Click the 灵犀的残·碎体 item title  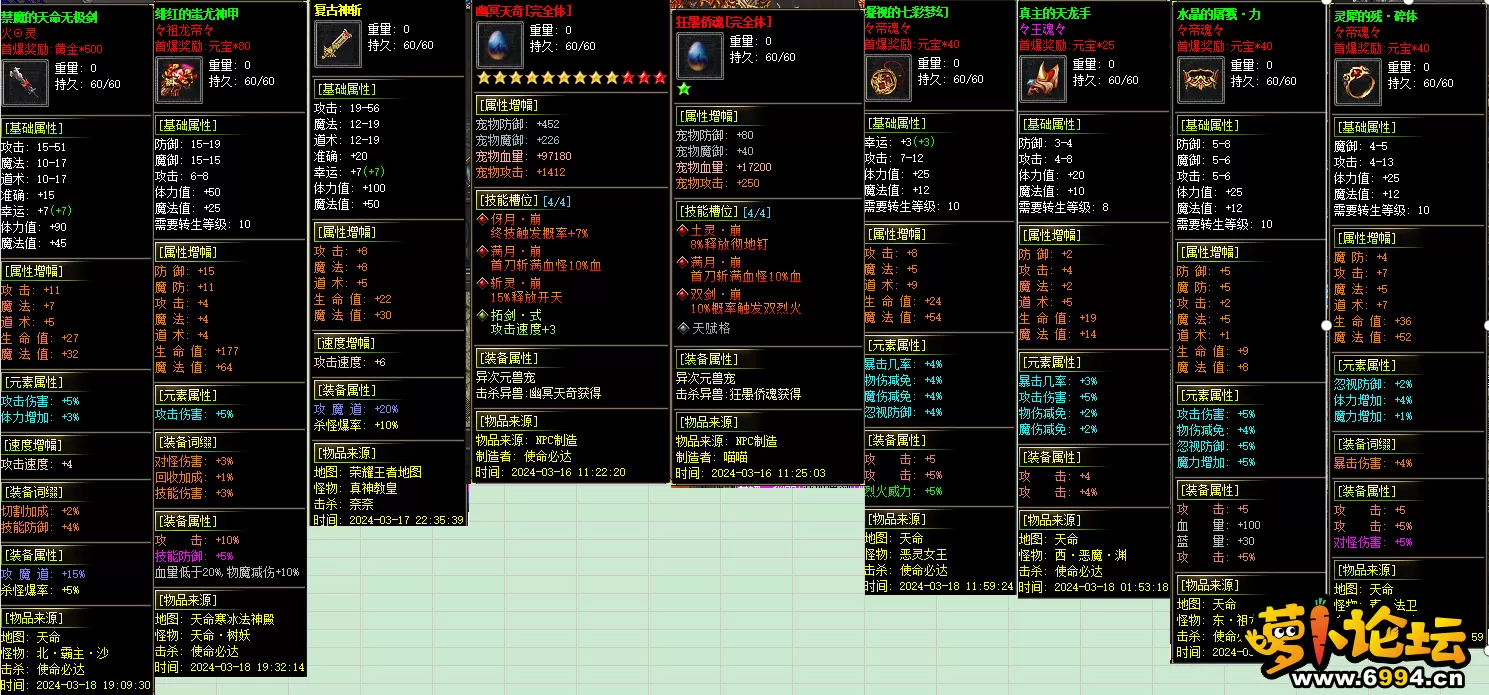click(1376, 16)
